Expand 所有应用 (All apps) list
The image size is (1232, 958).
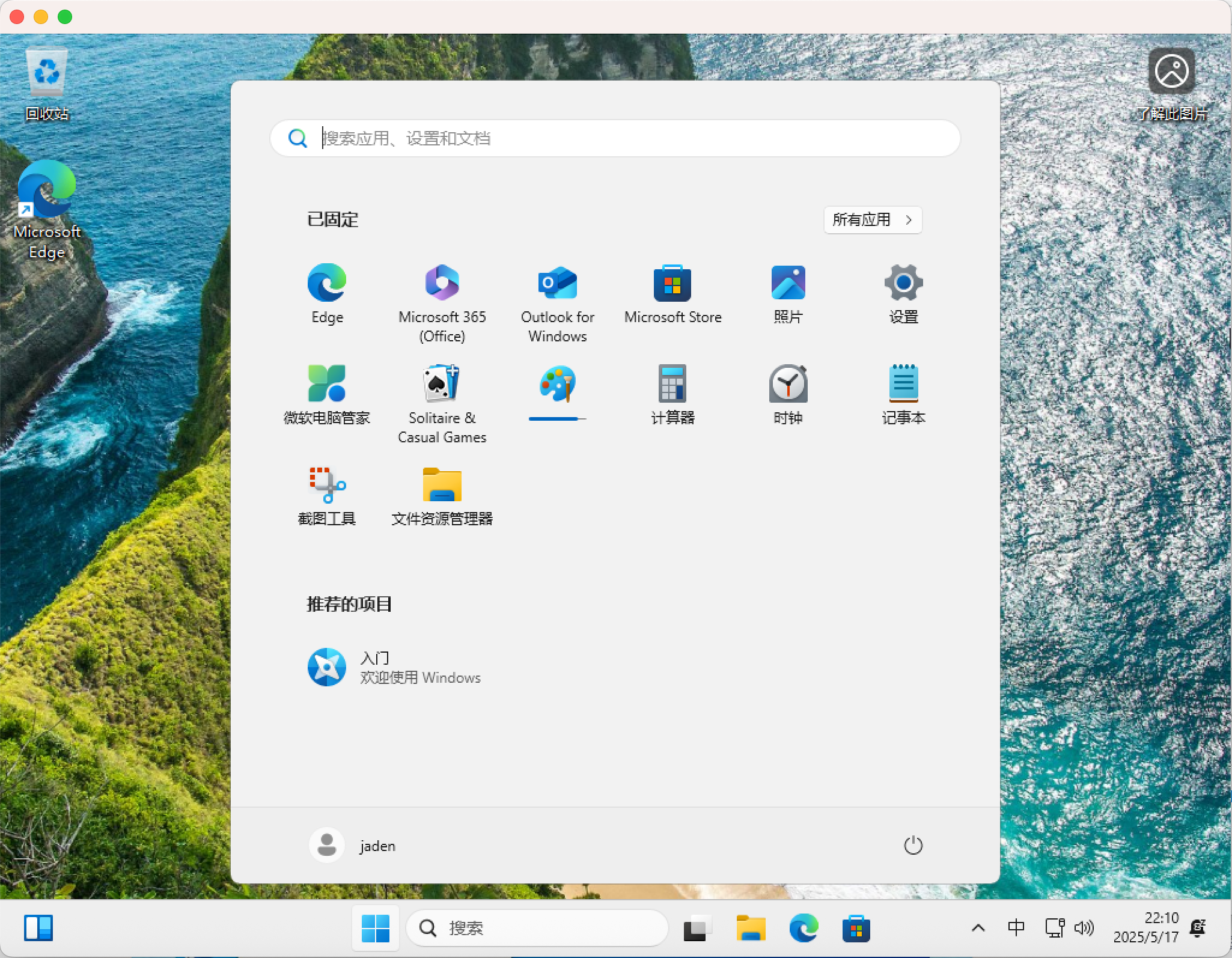pyautogui.click(x=872, y=220)
